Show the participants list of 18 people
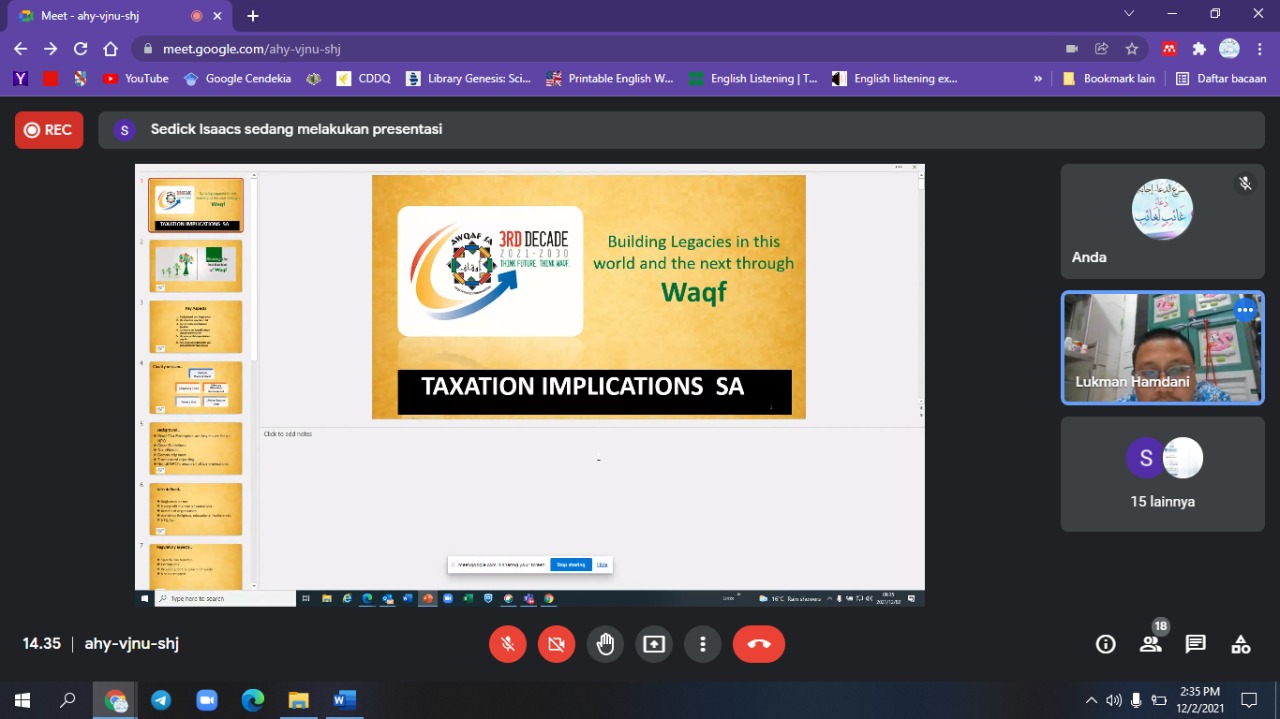Screen dimensions: 1280x719 point(1151,644)
